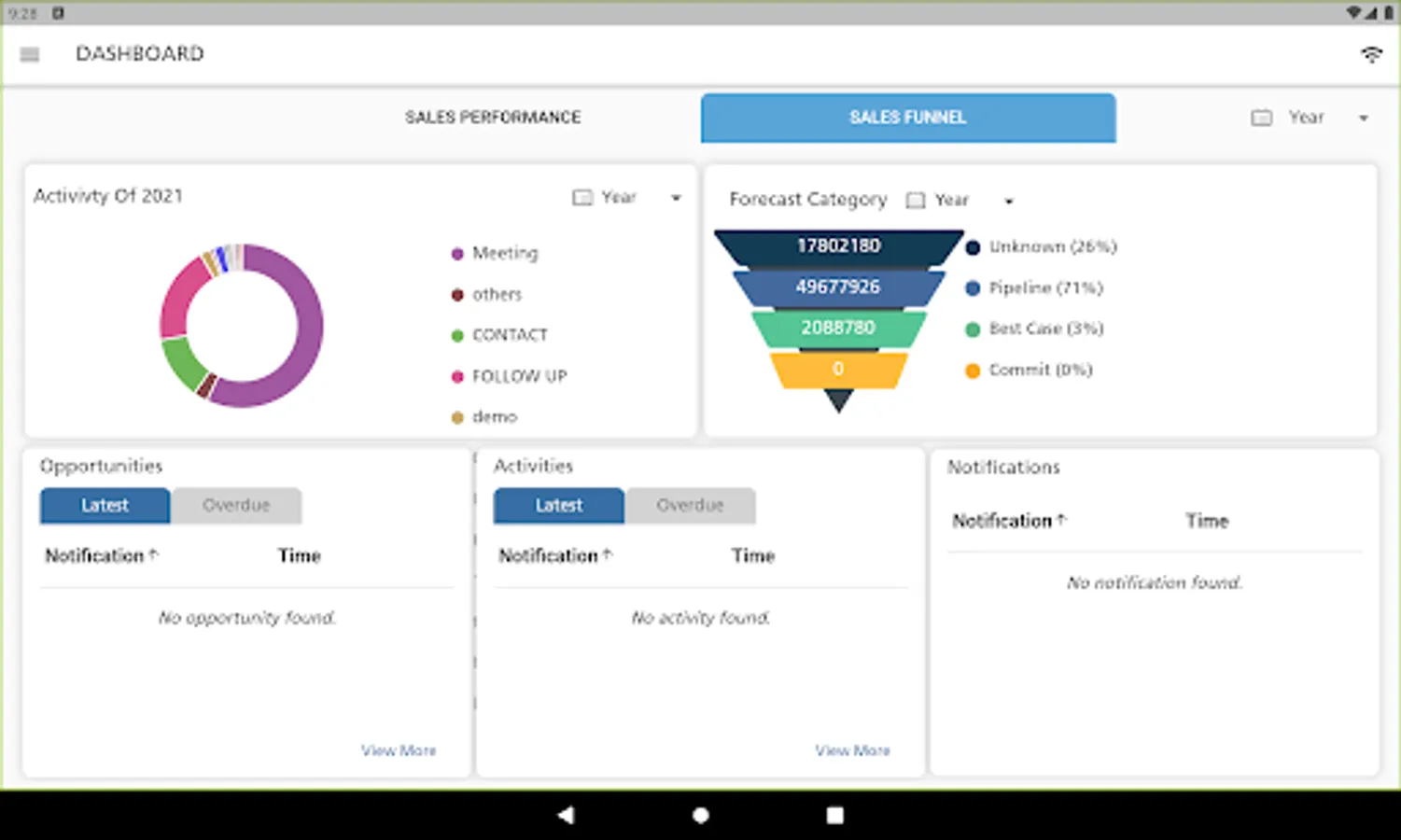Expand the Year selector in Activity panel

pyautogui.click(x=675, y=198)
